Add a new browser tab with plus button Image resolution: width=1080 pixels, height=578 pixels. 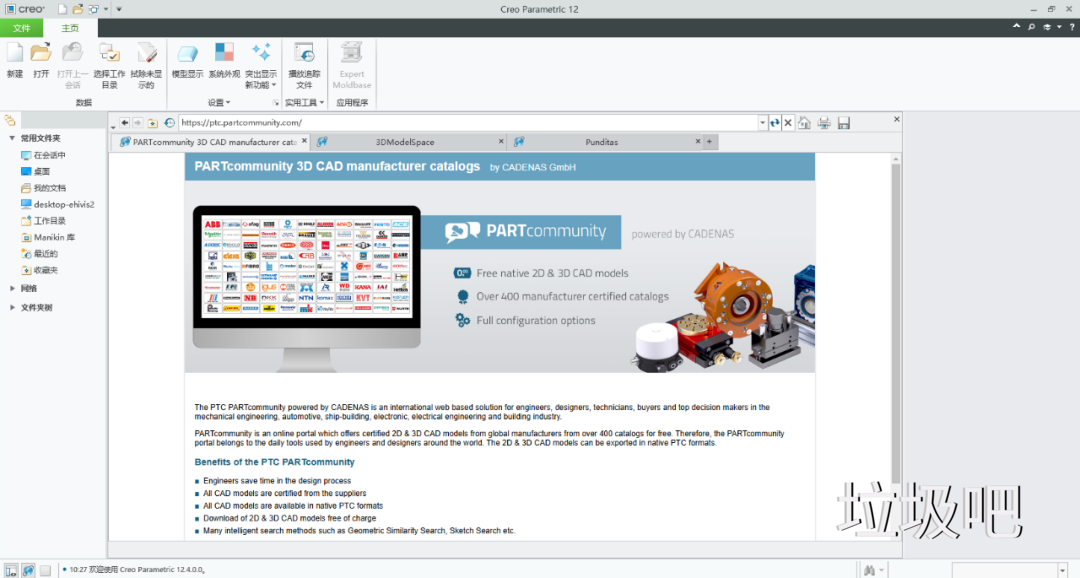tap(709, 142)
